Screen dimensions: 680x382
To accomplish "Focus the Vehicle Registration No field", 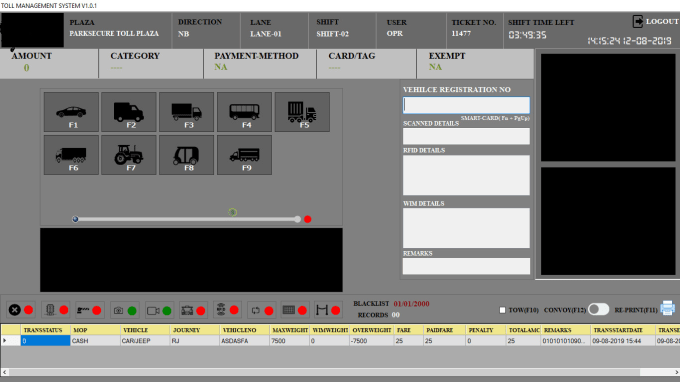I will coord(466,105).
